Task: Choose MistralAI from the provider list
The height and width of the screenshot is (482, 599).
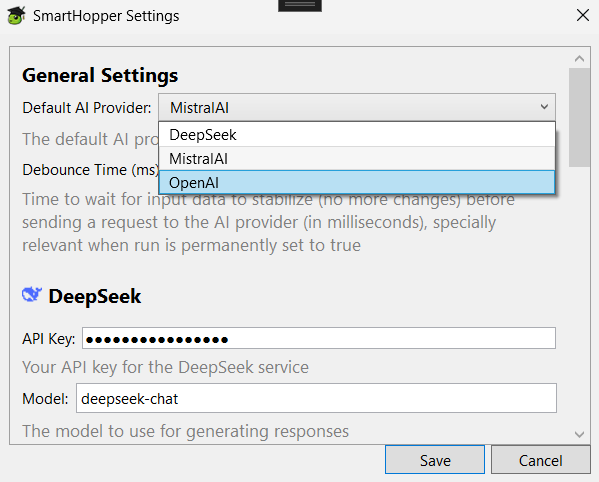Action: click(x=357, y=159)
